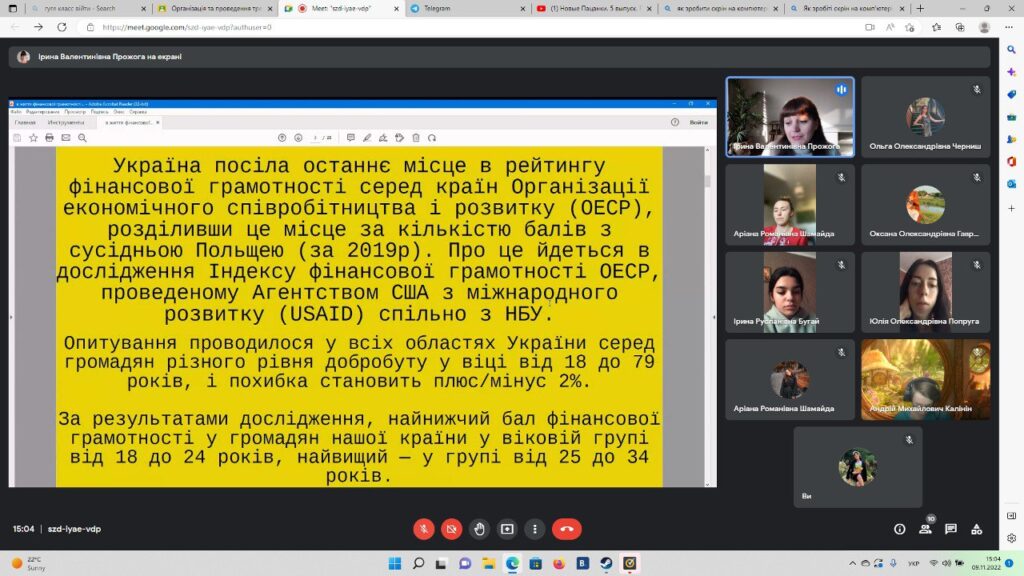1024x576 pixels.
Task: Click the Windows Start button
Action: 393,563
